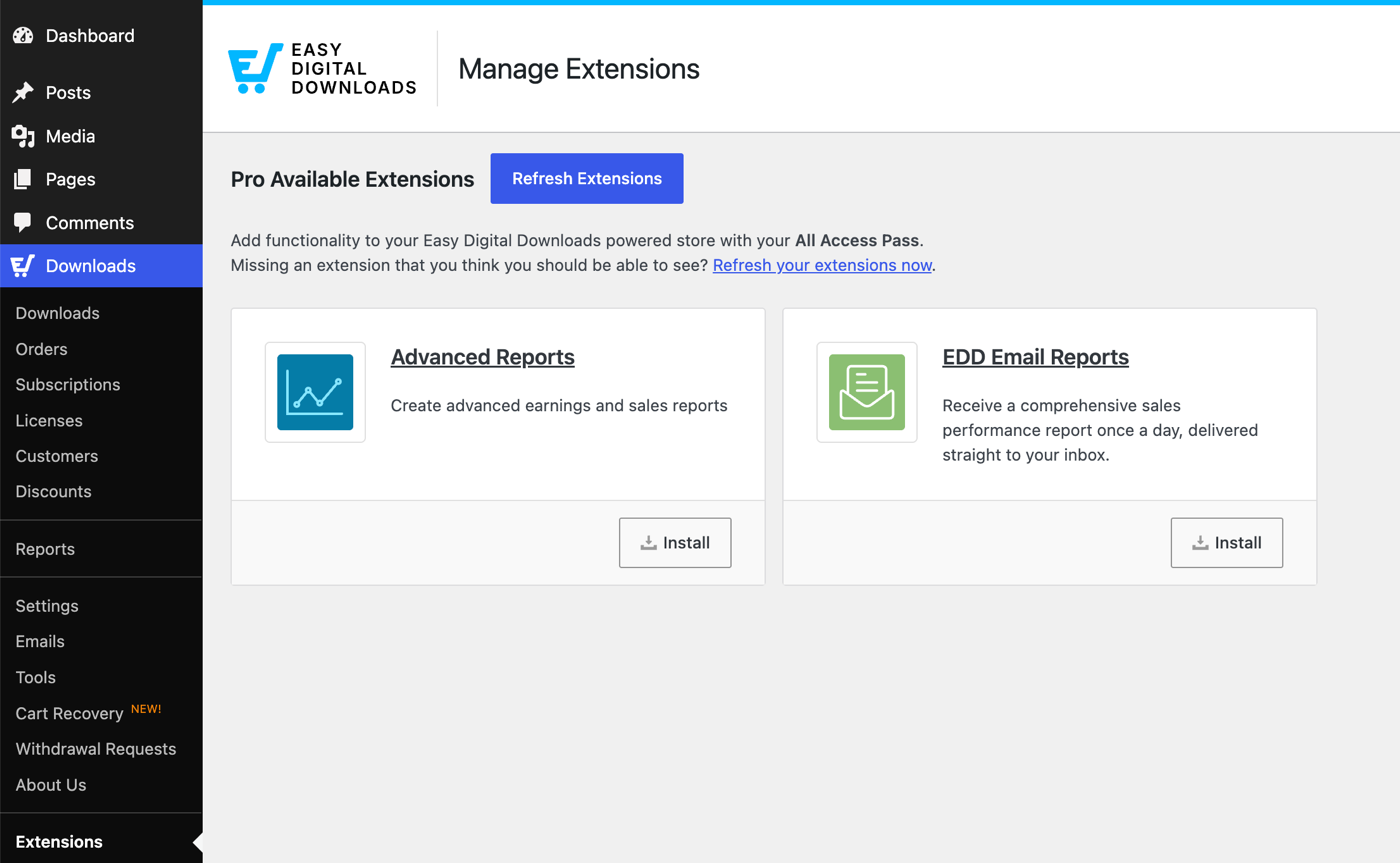Open Settings under Downloads
1400x863 pixels.
point(47,606)
